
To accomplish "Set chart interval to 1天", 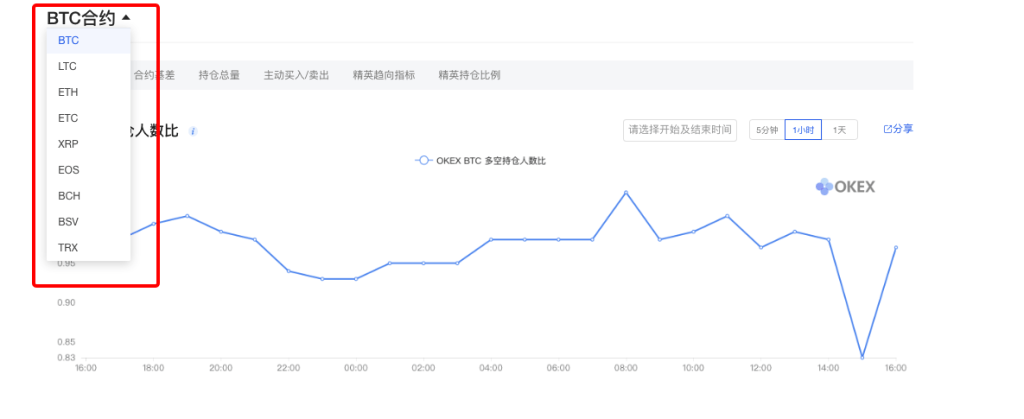I will (x=839, y=130).
